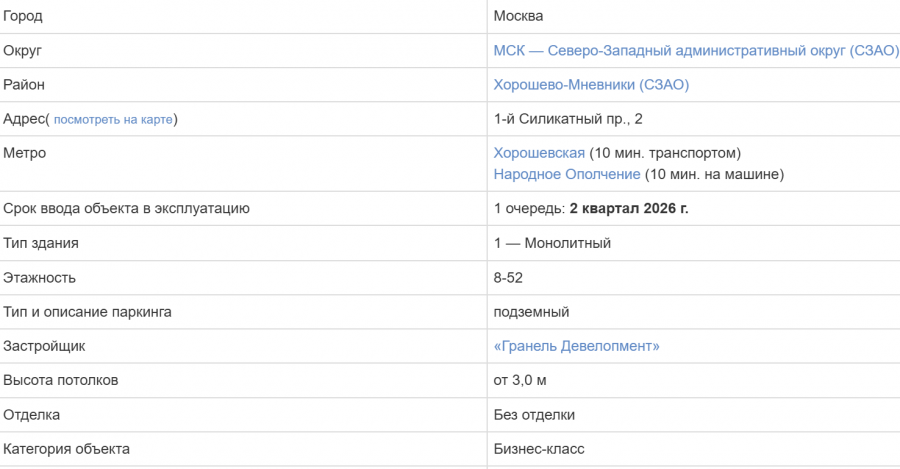The height and width of the screenshot is (469, 900).
Task: Click the Город row label
Action: (x=23, y=16)
